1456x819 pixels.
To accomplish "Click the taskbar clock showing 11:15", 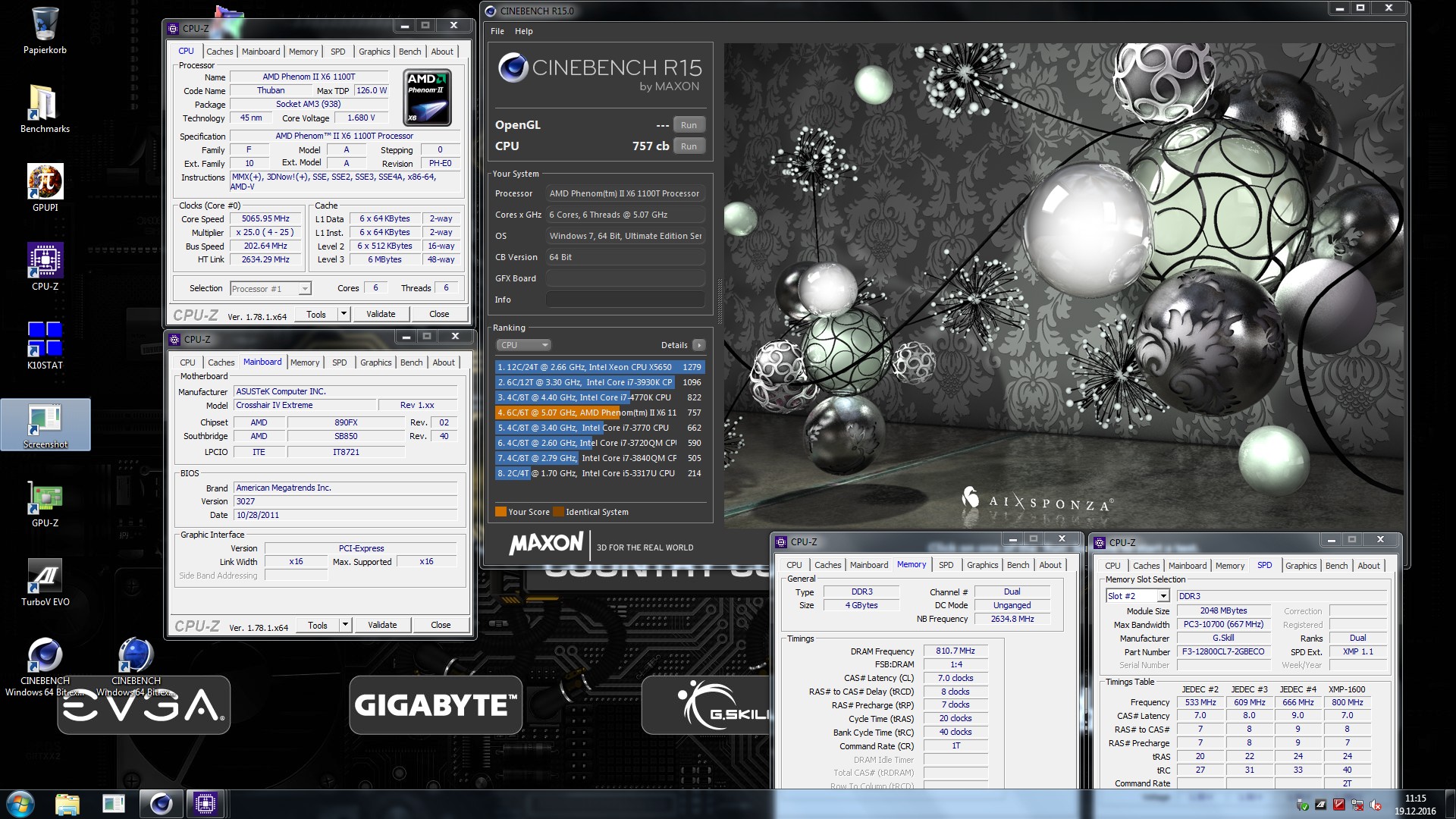I will point(1415,804).
